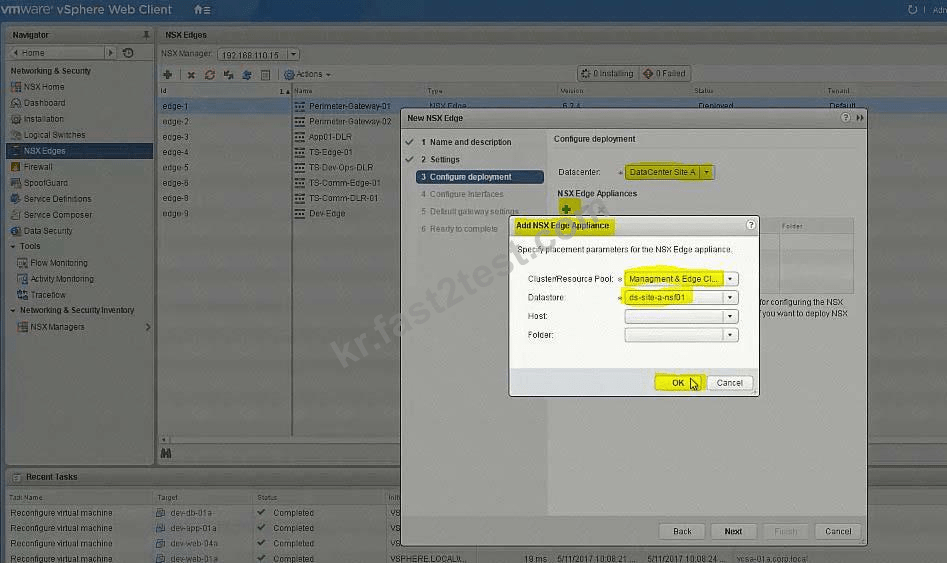Image resolution: width=947 pixels, height=563 pixels.
Task: Open the Cluster/Resource Pool dropdown
Action: (x=730, y=279)
